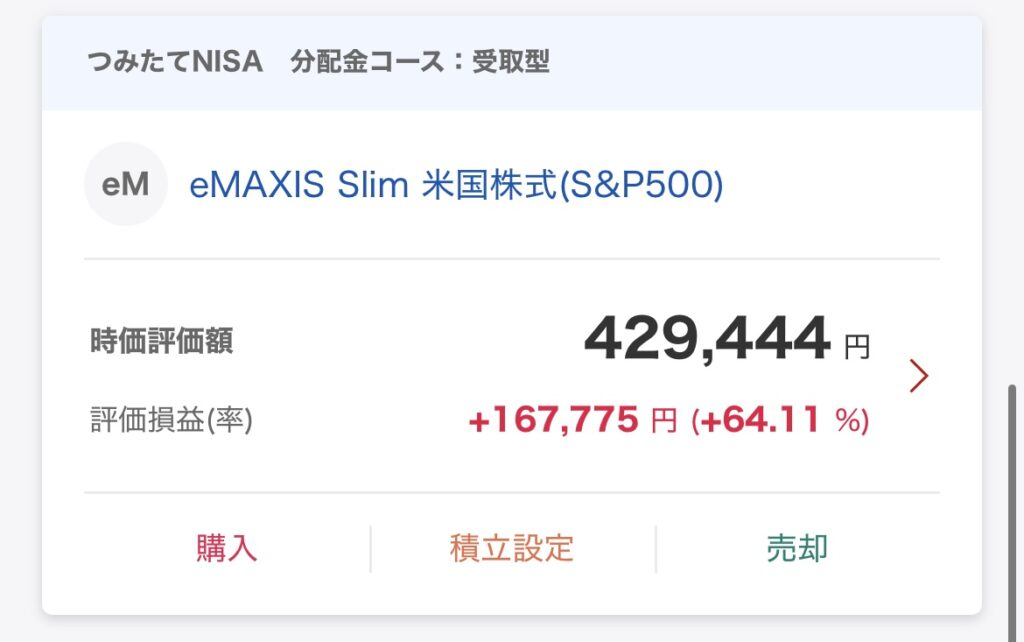Tap the 購入 button
Image resolution: width=1024 pixels, height=642 pixels.
[x=227, y=549]
